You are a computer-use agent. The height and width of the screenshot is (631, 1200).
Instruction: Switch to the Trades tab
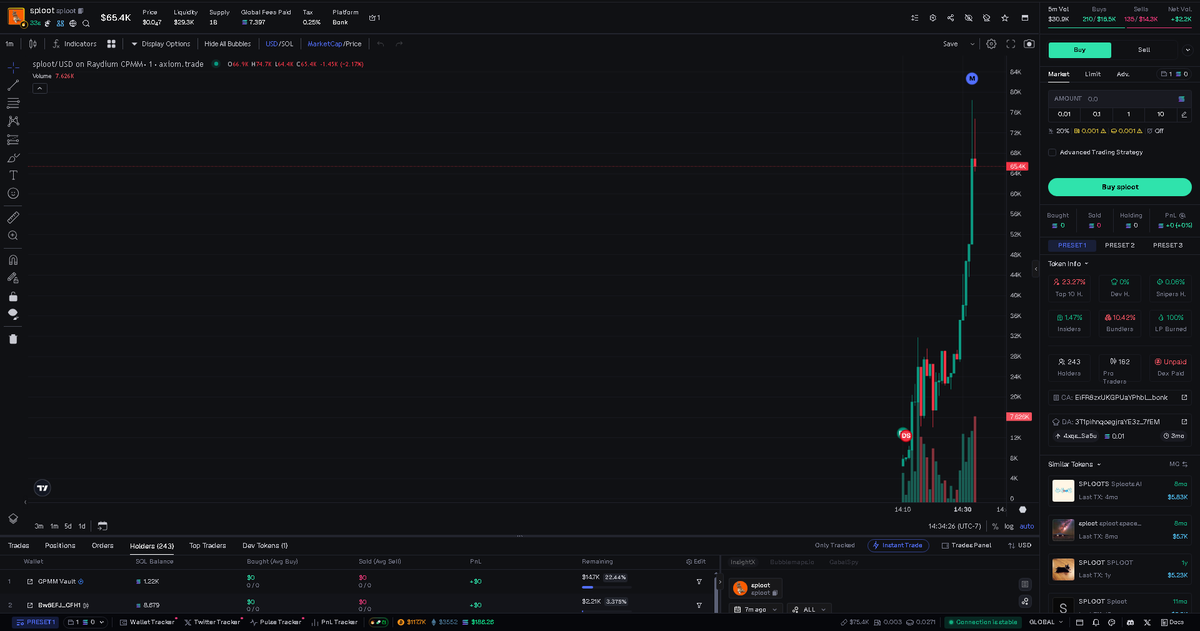click(18, 546)
